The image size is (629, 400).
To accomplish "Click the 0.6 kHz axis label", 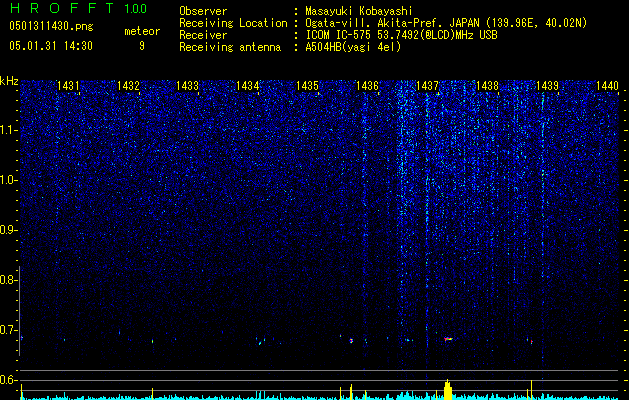I will coord(7,380).
